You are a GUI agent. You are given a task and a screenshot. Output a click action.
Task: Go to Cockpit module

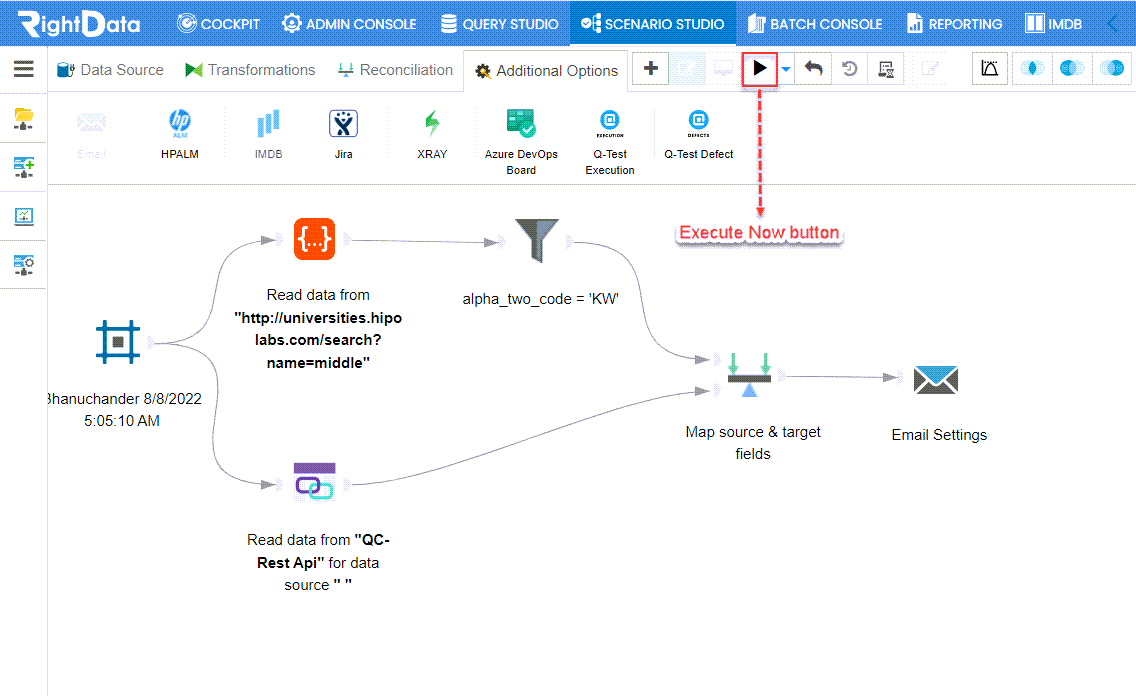(x=218, y=24)
